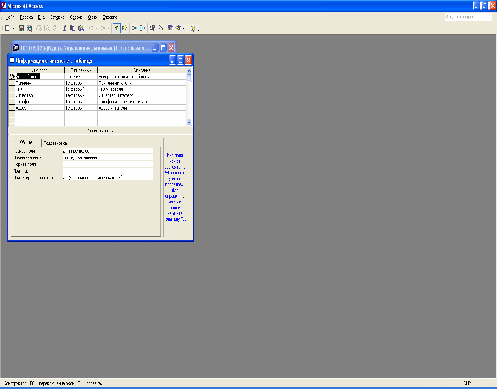Viewport: 498px width, 390px height.
Task: Click the Build wand toolbar icon
Action: pyautogui.click(x=161, y=28)
